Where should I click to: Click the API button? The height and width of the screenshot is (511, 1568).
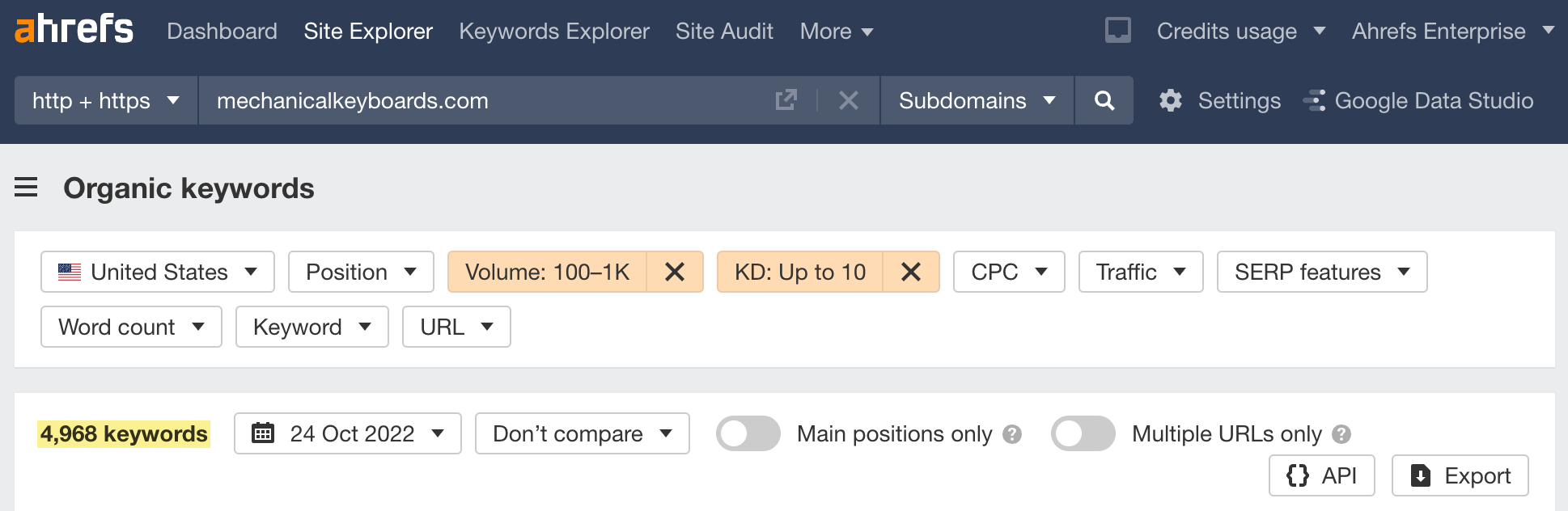pyautogui.click(x=1322, y=475)
